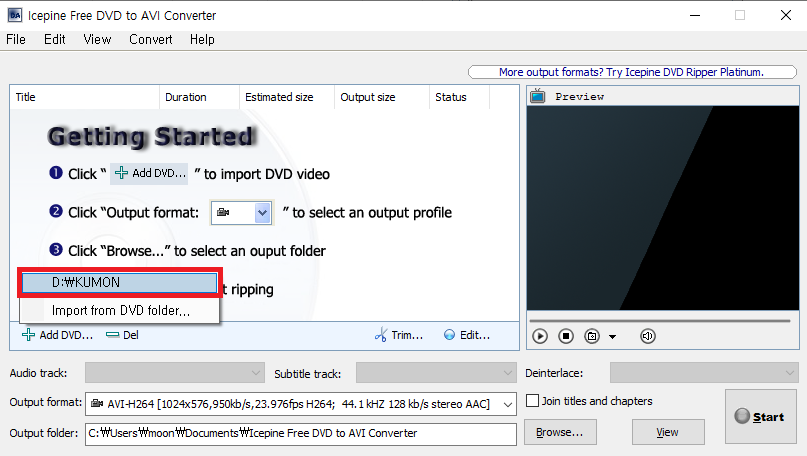Viewport: 807px width, 456px height.
Task: Minimize the converter window
Action: click(x=695, y=15)
